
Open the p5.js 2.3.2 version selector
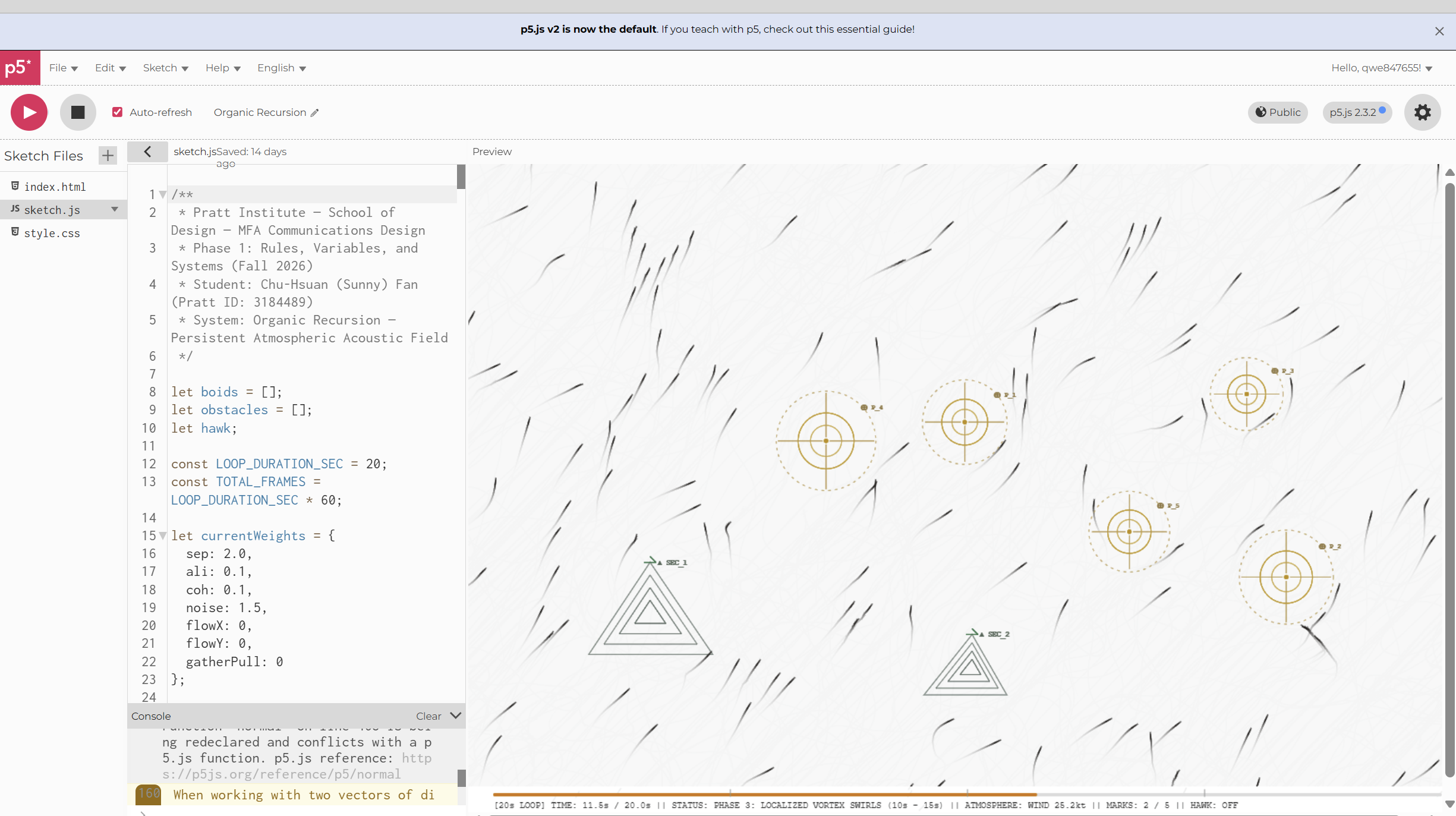[1357, 112]
